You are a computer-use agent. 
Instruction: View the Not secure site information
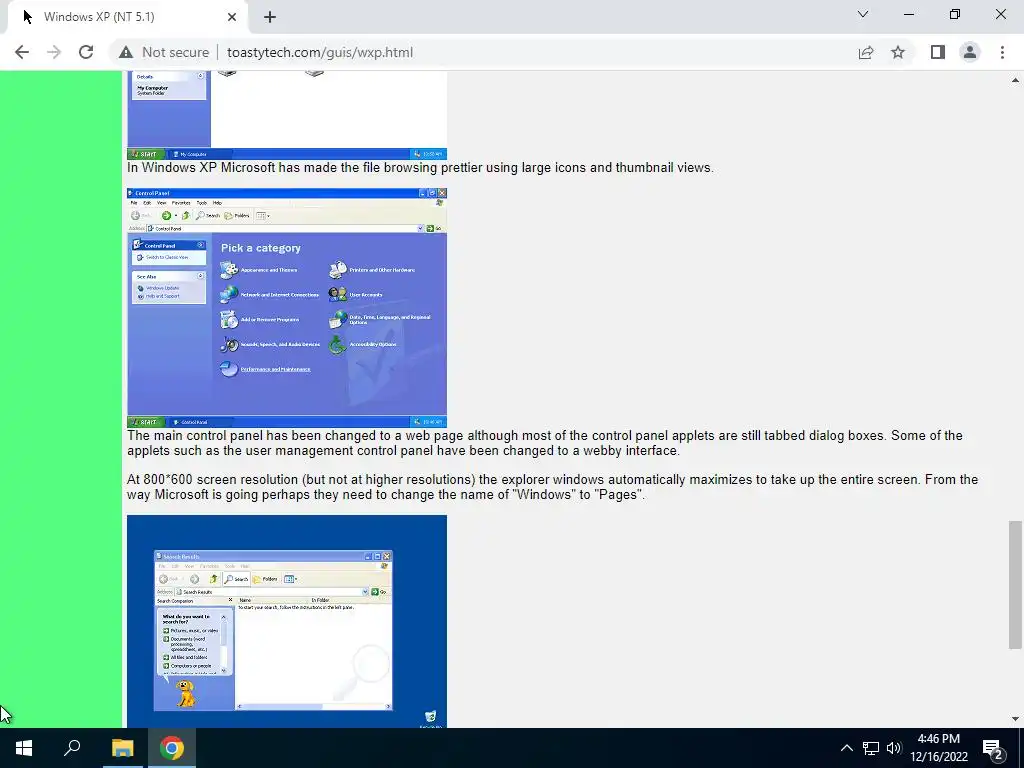click(164, 52)
